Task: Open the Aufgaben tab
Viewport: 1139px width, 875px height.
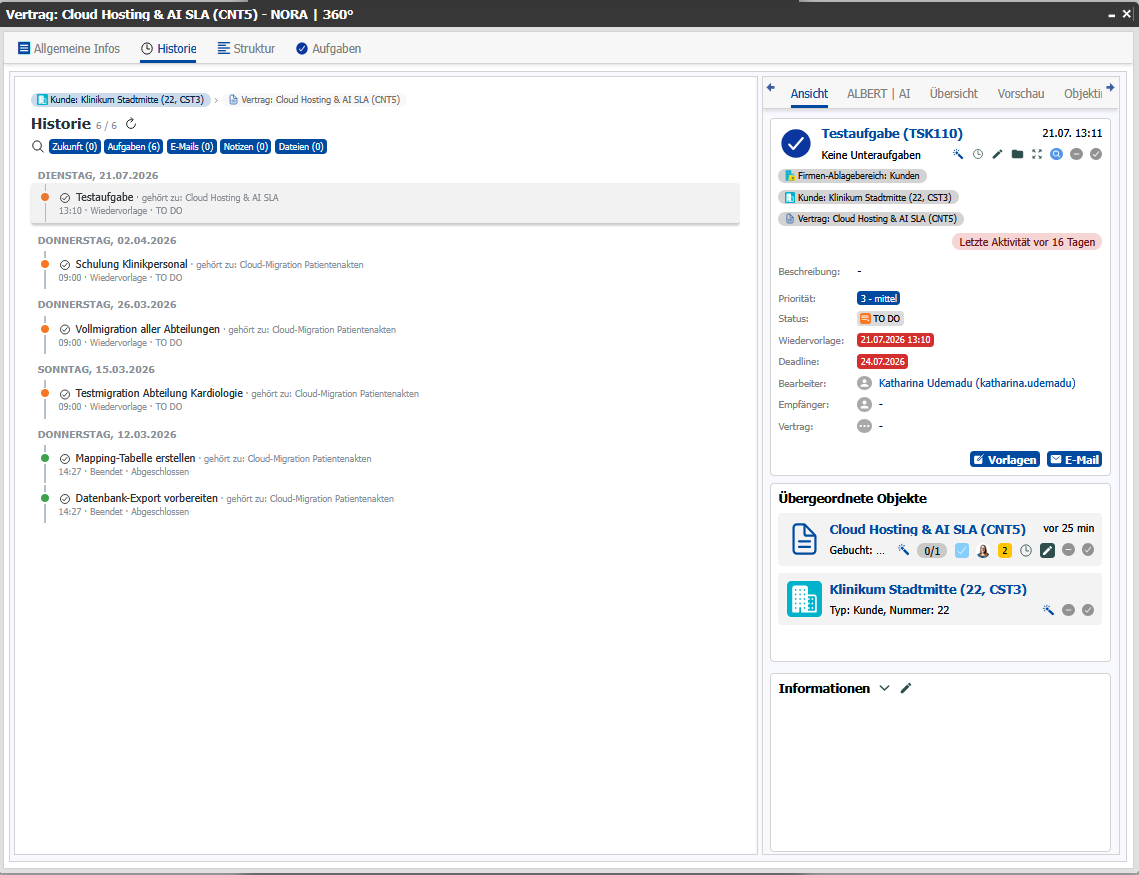Action: [x=328, y=49]
